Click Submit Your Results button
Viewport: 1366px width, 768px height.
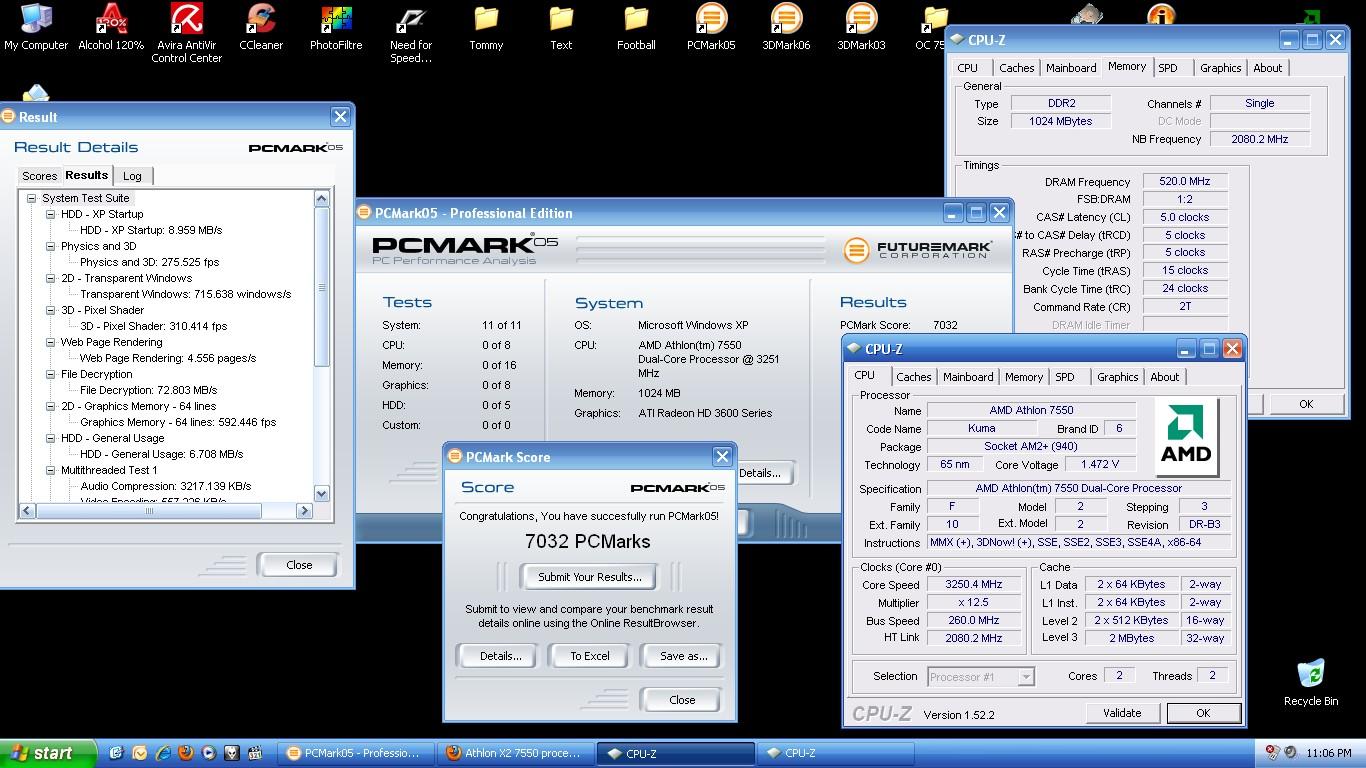(x=590, y=577)
